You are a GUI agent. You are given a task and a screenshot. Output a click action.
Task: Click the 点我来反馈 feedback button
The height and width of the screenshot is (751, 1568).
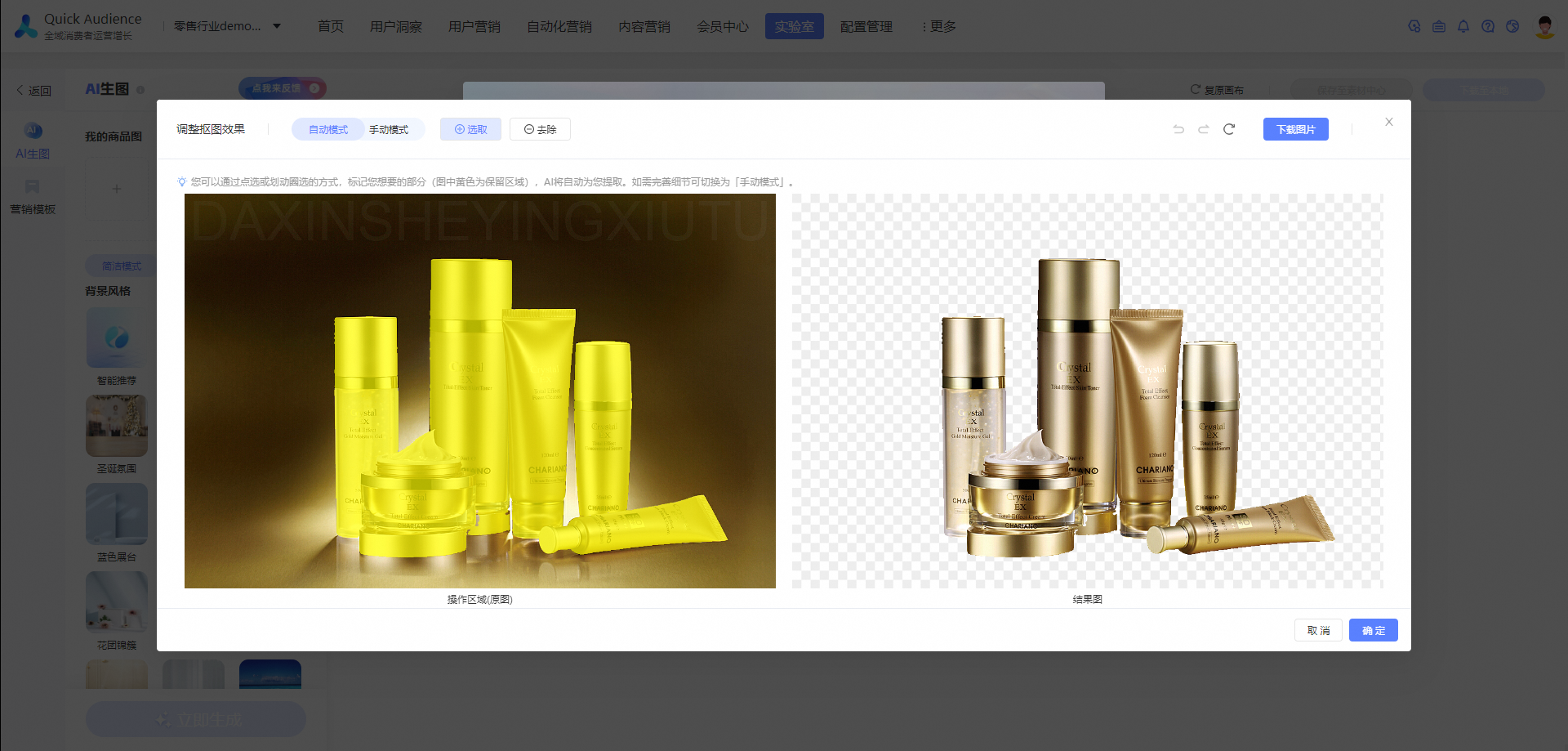click(x=283, y=88)
